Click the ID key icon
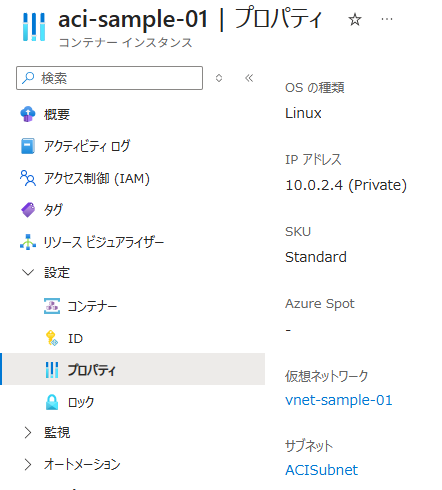 coord(52,338)
